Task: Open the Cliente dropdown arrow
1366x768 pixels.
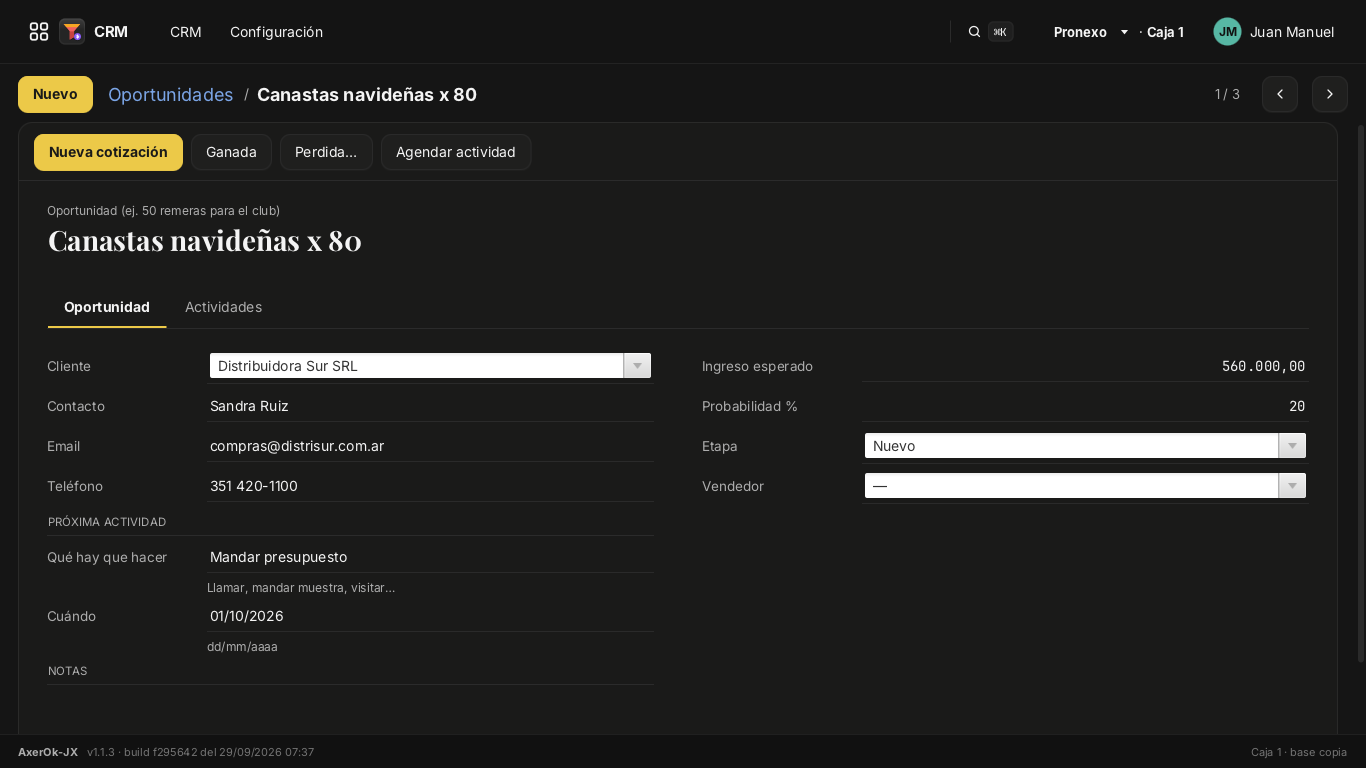Action: 637,366
